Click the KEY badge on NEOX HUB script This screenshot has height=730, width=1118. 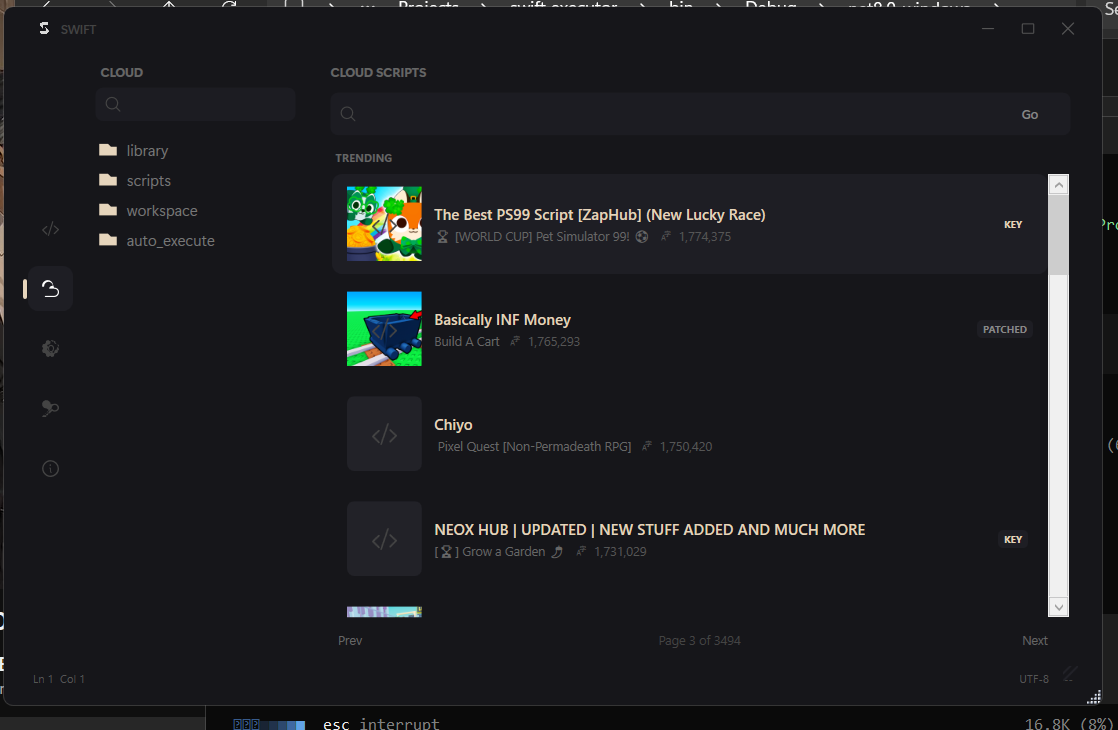[x=1013, y=540]
